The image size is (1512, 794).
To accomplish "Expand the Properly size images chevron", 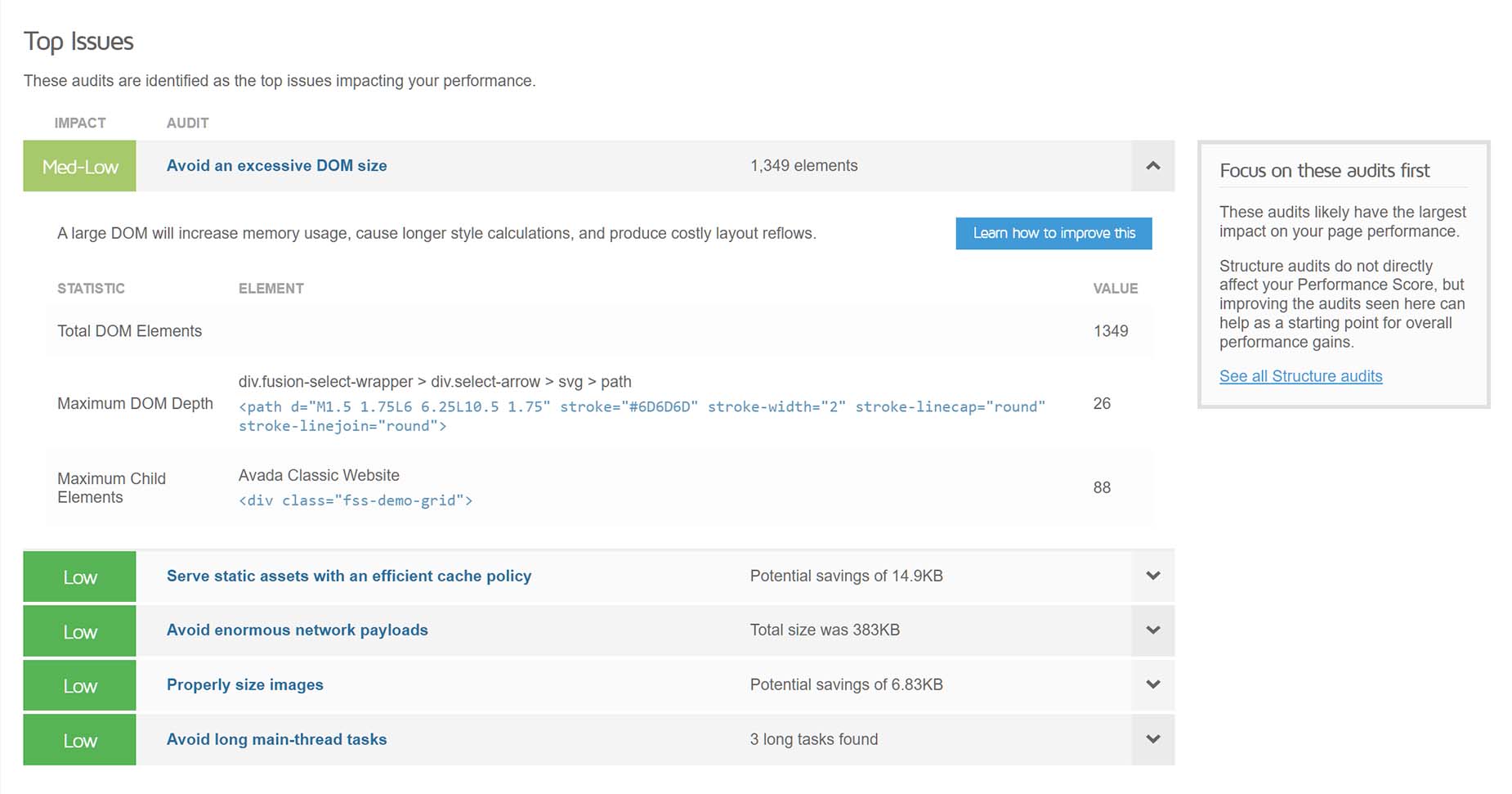I will [x=1152, y=684].
